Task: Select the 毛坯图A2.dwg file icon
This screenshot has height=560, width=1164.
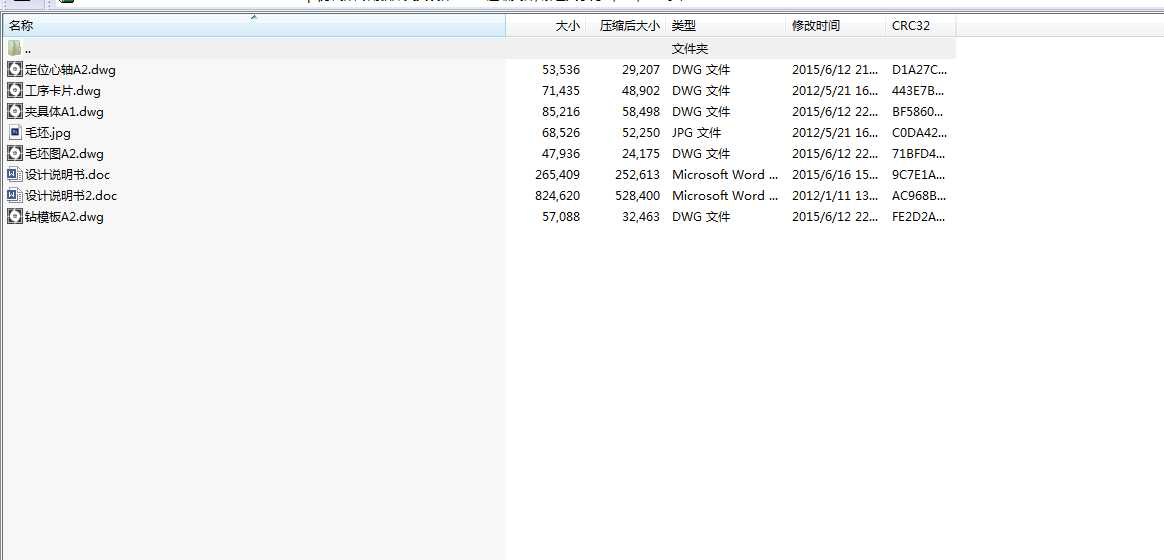Action: [15, 154]
